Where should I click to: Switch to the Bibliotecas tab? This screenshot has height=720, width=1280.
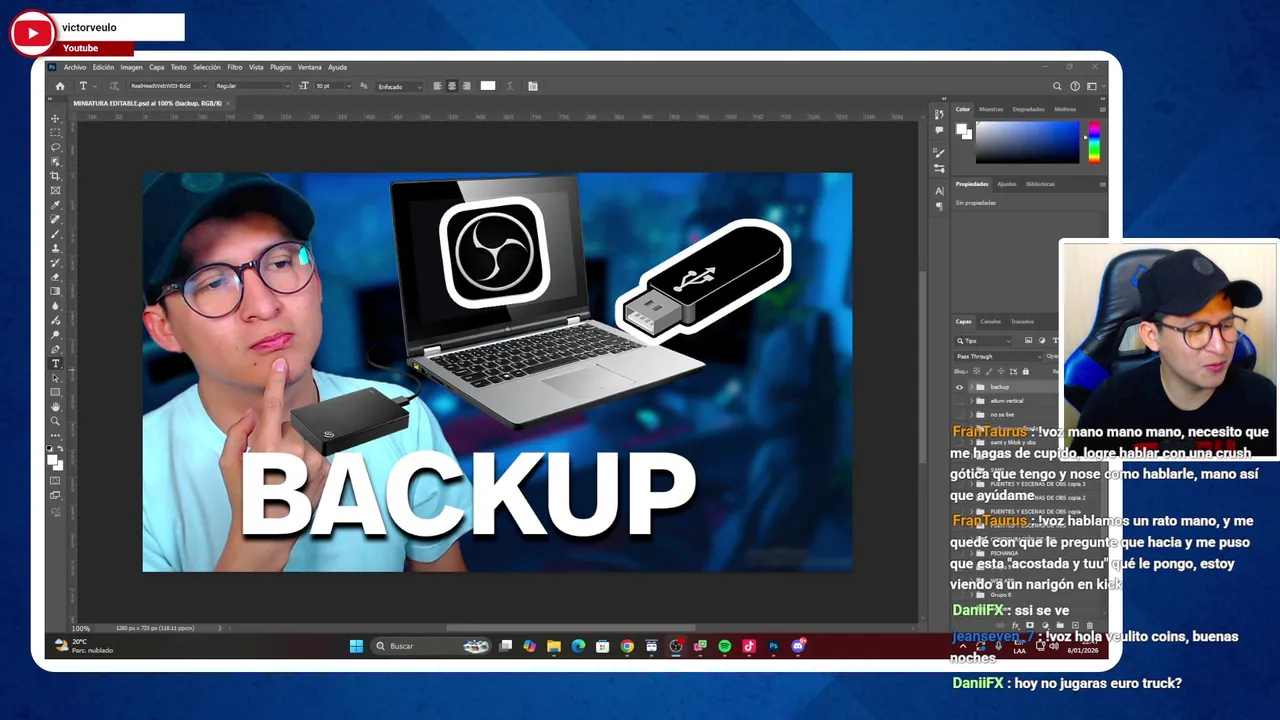pos(1040,184)
